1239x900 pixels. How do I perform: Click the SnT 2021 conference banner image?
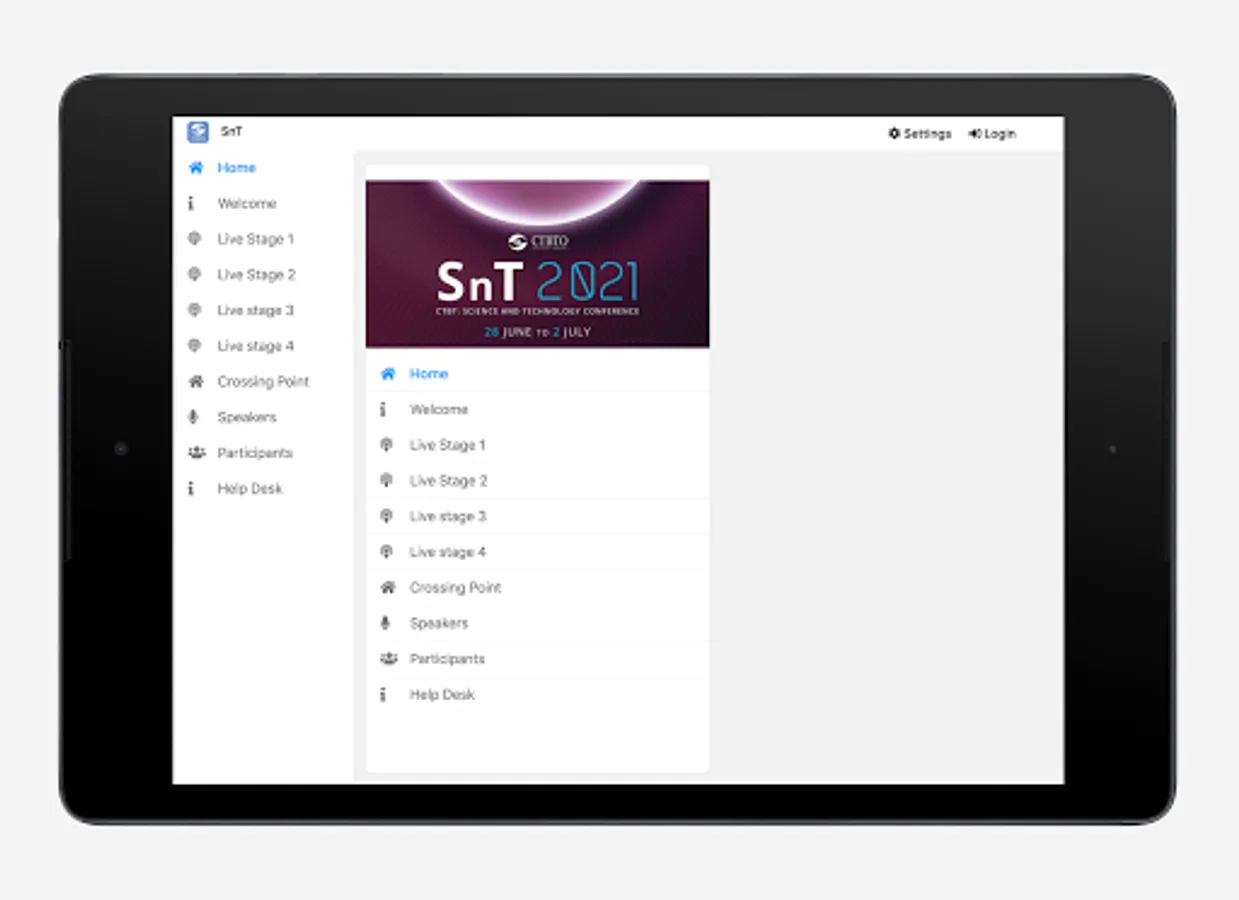click(538, 264)
